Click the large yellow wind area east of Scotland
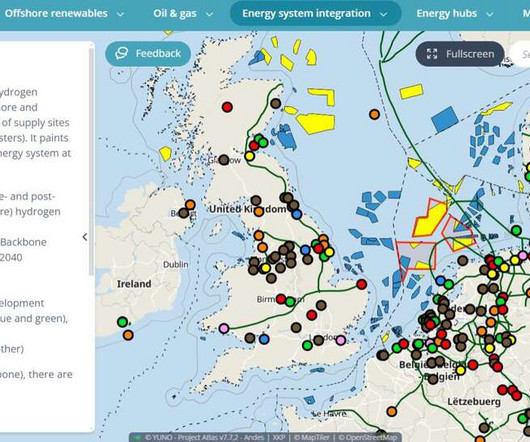The image size is (530, 442). point(316,123)
